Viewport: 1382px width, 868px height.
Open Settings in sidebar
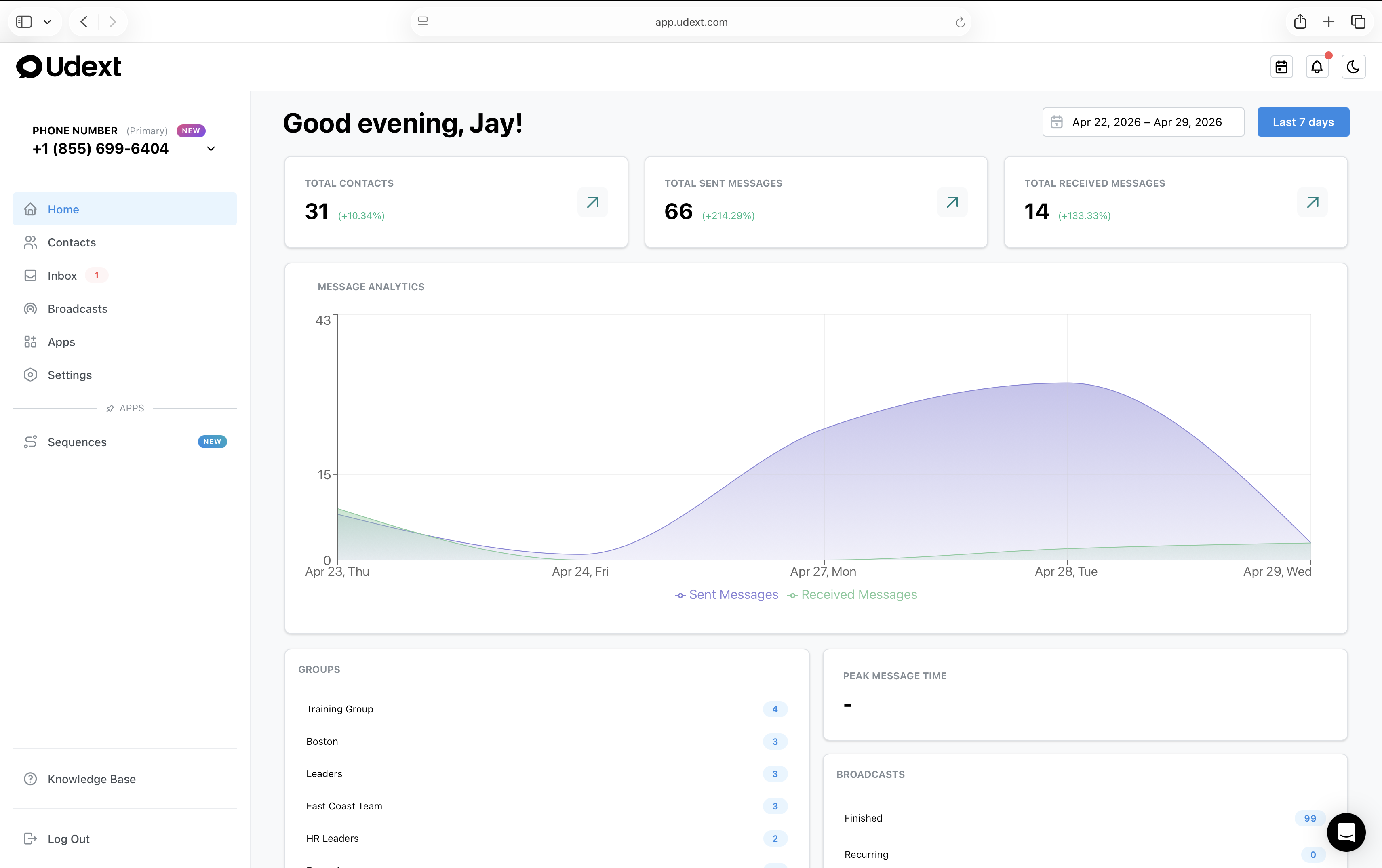click(x=124, y=375)
